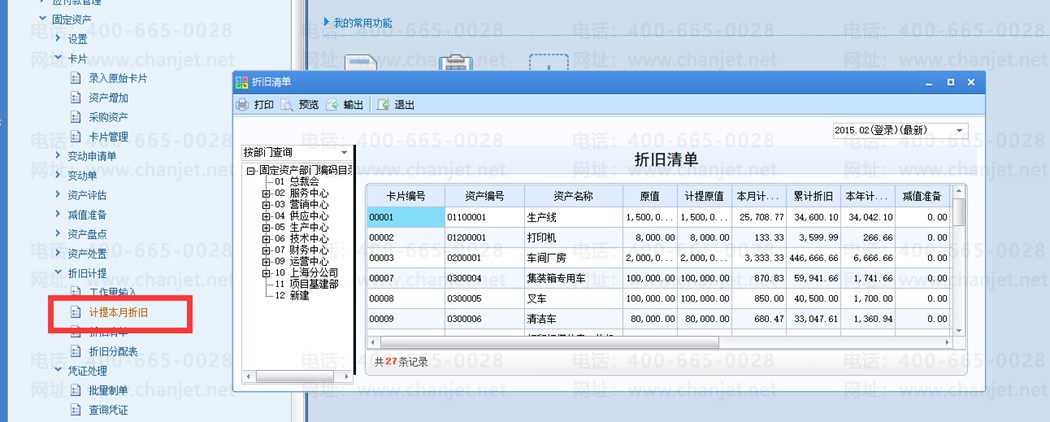This screenshot has height=422, width=1050.
Task: Open 录入原始卡片 in the sidebar
Action: pyautogui.click(x=118, y=78)
